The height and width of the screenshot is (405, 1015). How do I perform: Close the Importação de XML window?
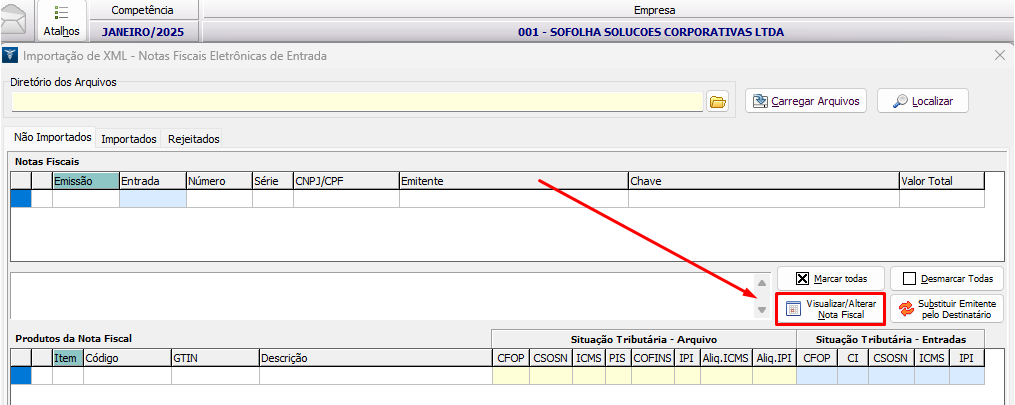(999, 57)
